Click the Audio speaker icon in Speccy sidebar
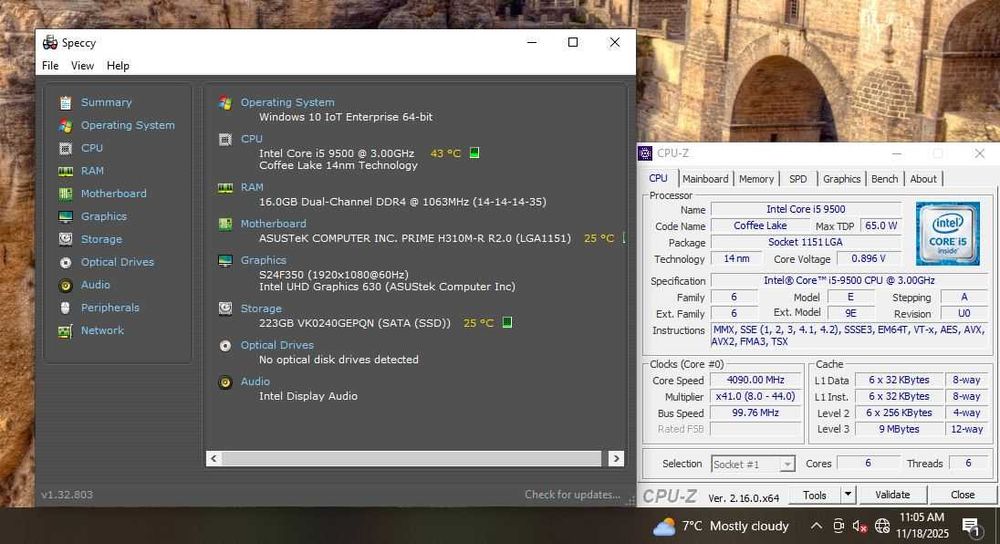This screenshot has width=1000, height=544. click(65, 285)
